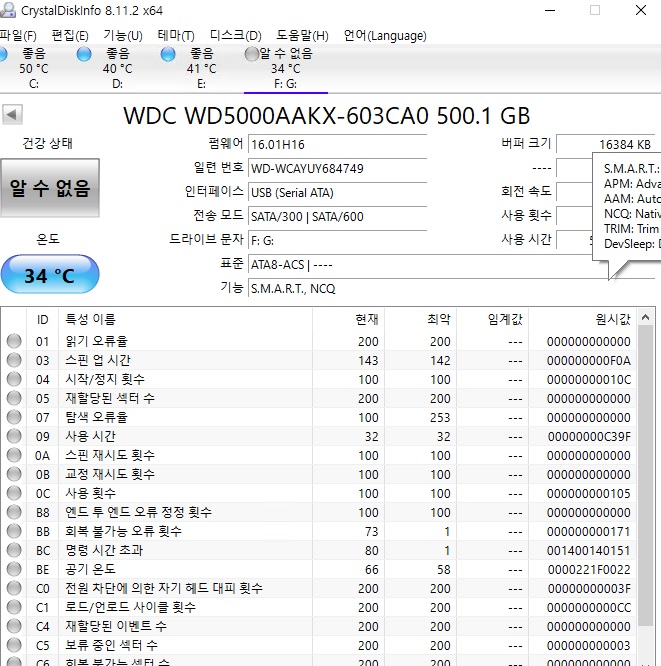Click status circle for C4 재할당된 이벤트 수
Screen dimensions: 661x666
(x=14, y=626)
